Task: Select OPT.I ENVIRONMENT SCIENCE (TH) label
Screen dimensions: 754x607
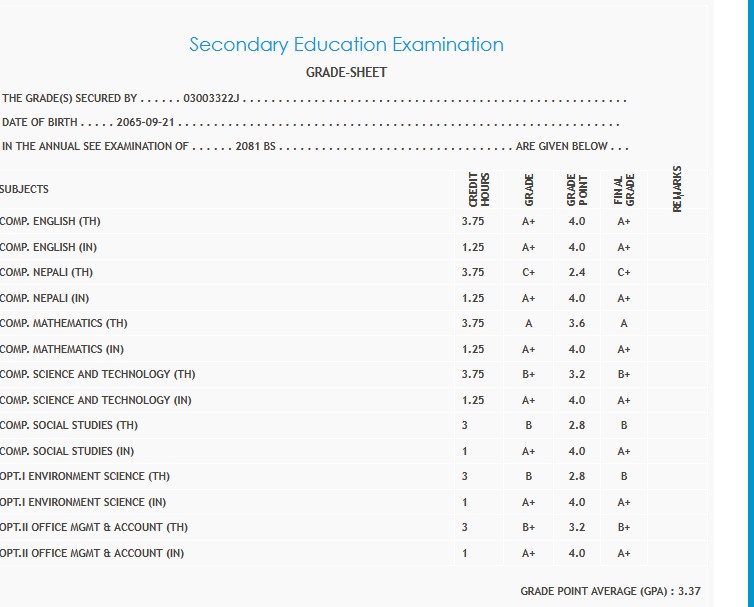Action: point(85,476)
